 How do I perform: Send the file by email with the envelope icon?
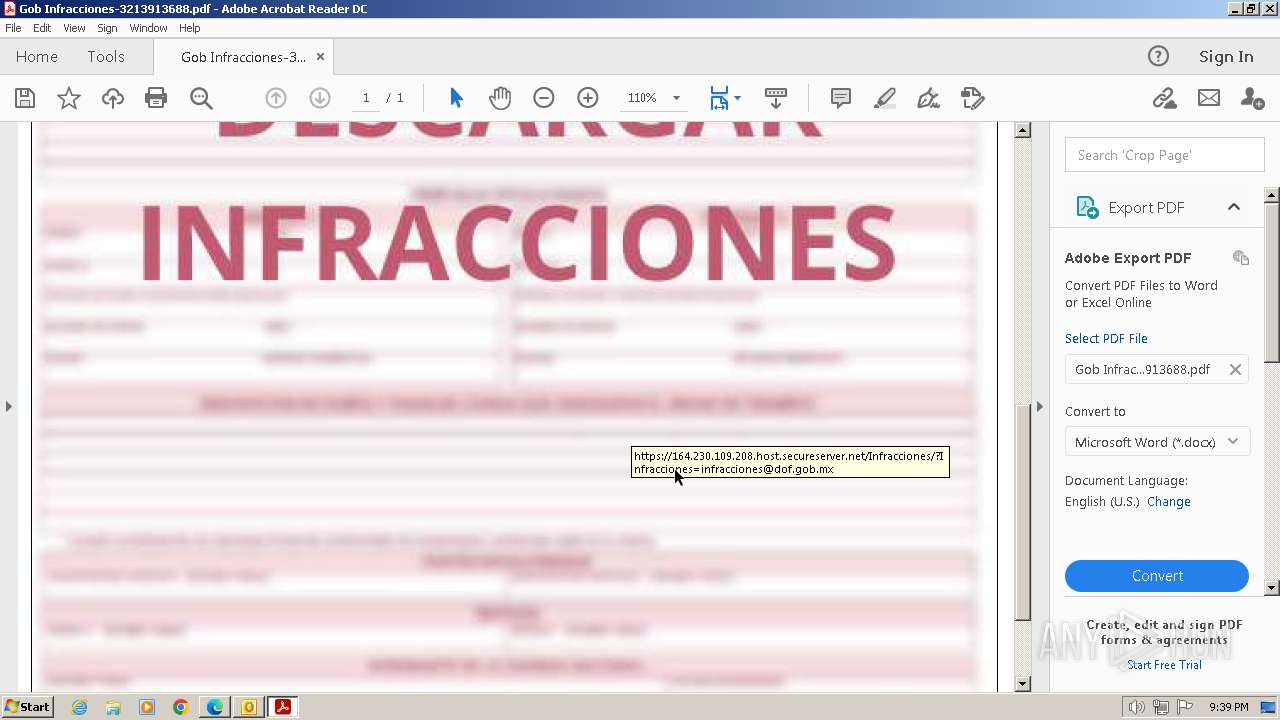[1209, 98]
